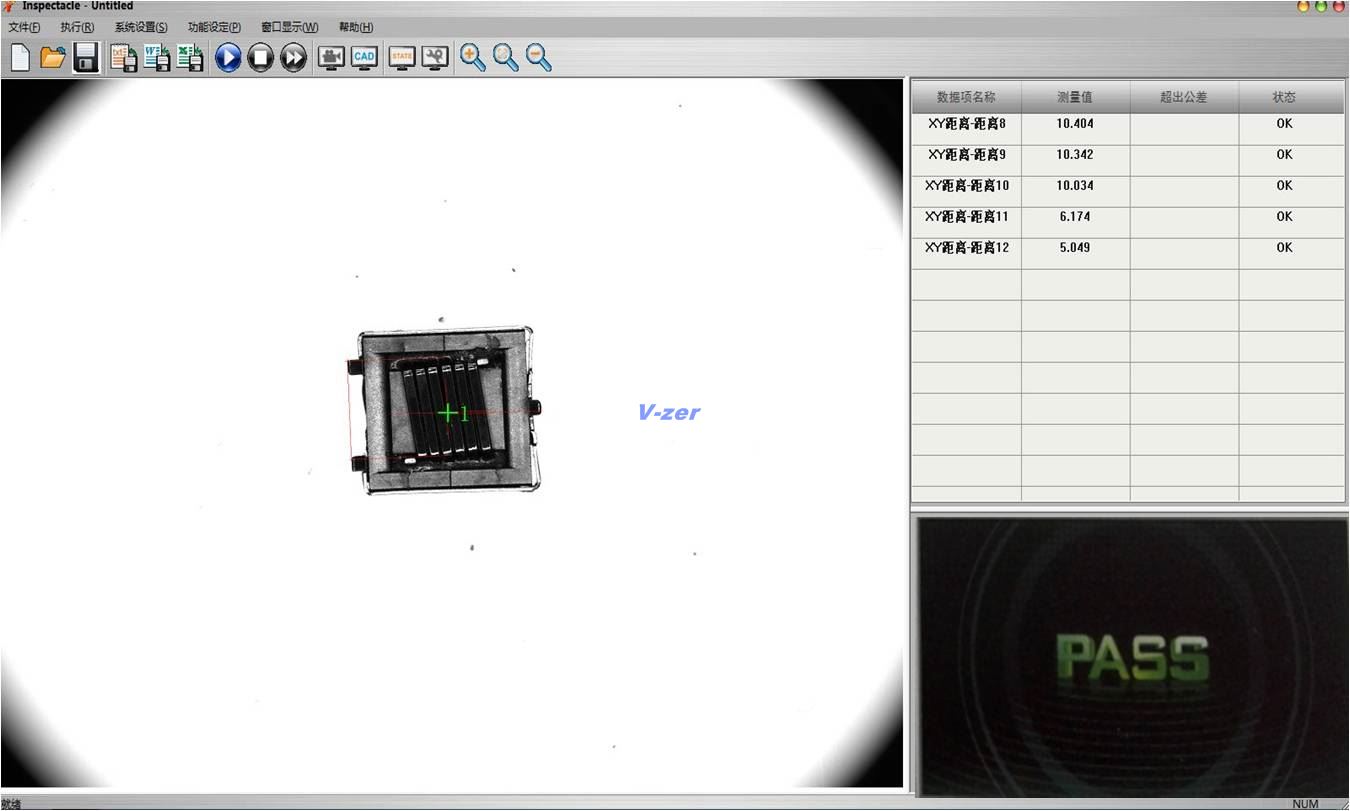
Task: Open a file with the folder icon
Action: click(x=53, y=57)
